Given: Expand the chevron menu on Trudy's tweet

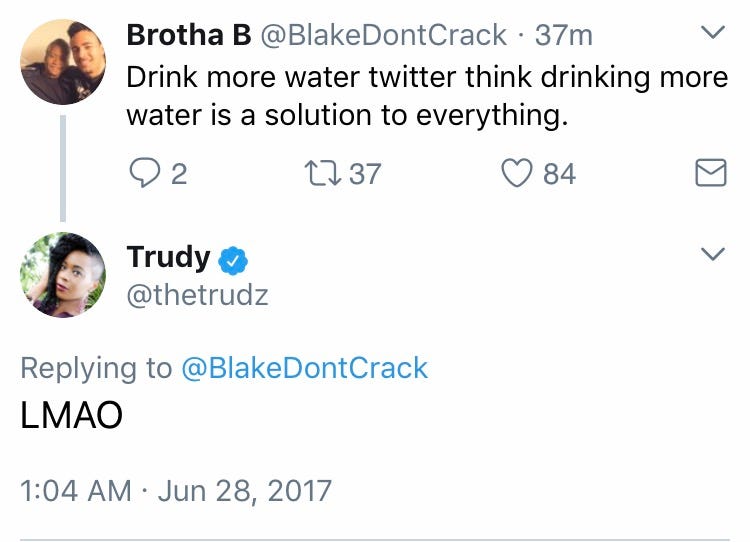Looking at the screenshot, I should [712, 255].
